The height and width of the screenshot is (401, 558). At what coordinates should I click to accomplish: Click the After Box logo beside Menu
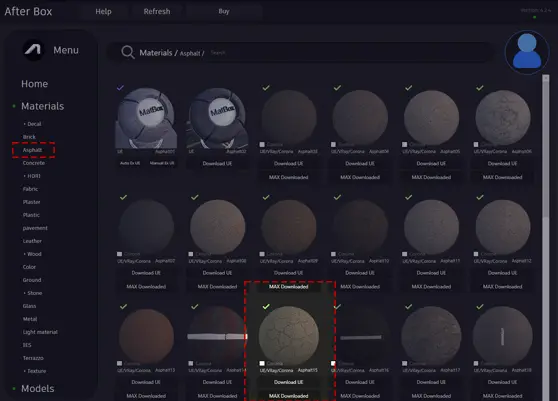tap(33, 50)
